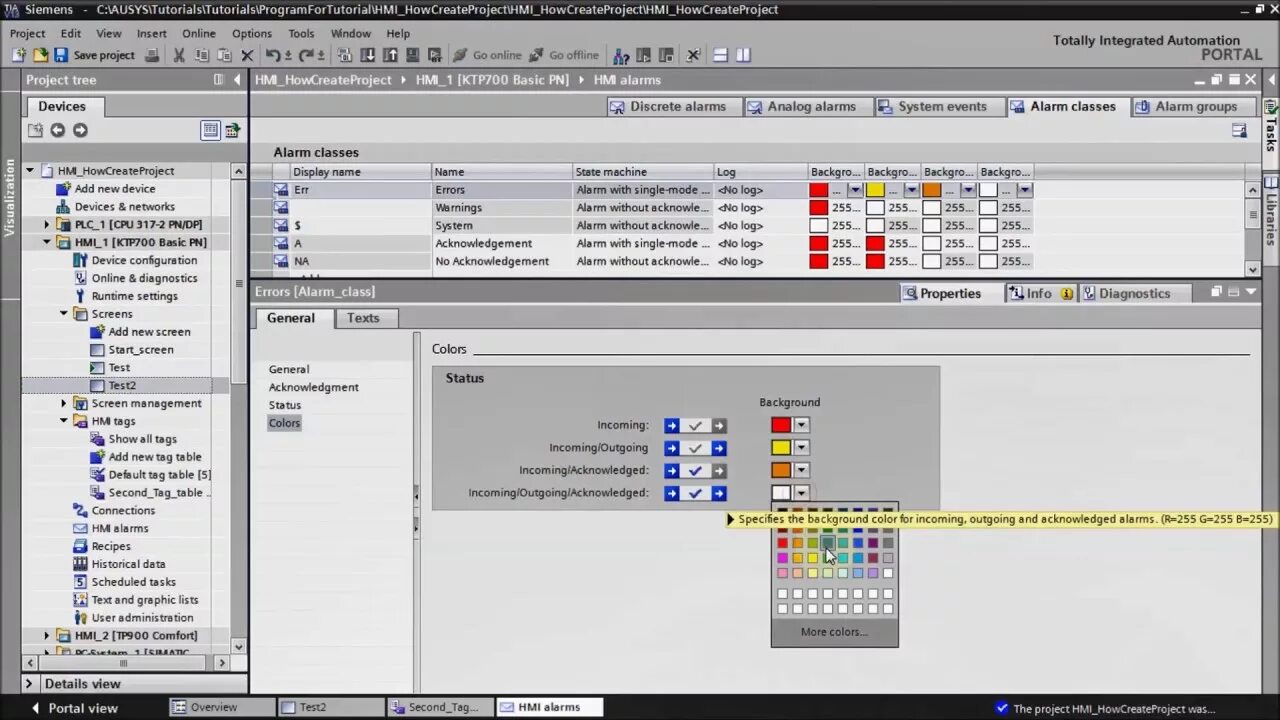
Task: Click the Cross-reference icon with X
Action: [x=693, y=55]
